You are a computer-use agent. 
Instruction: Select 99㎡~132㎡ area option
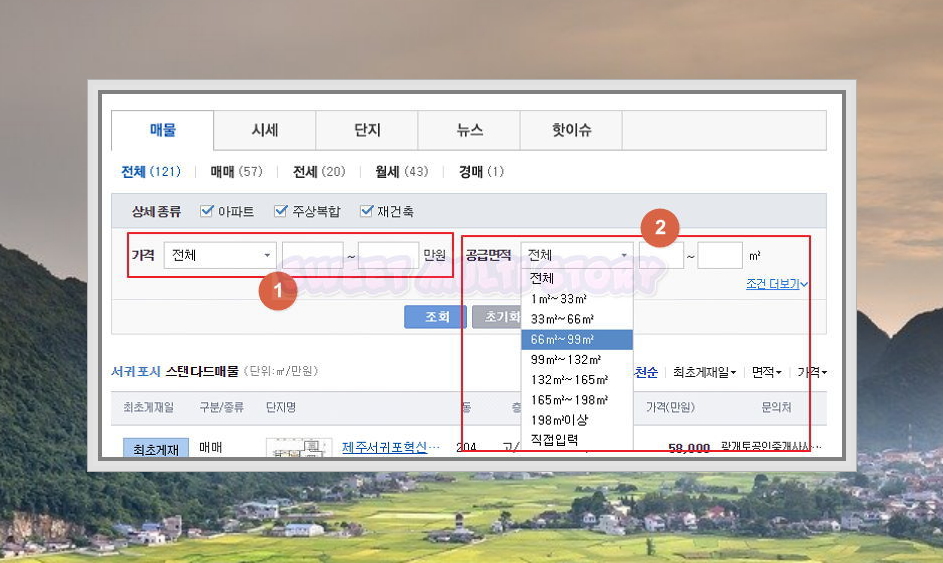point(577,360)
